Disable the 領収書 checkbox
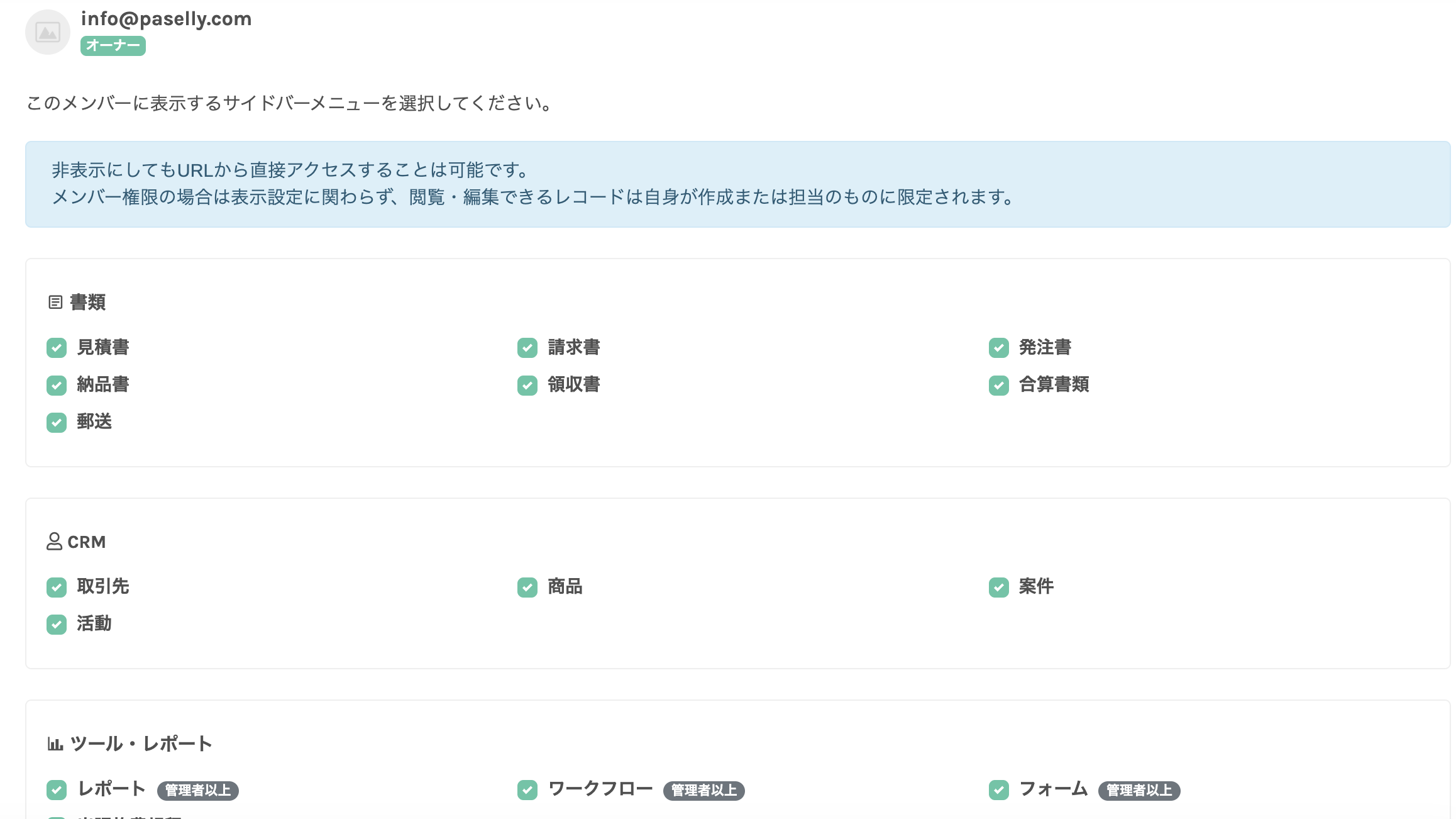Screen dimensions: 1456x819 pyautogui.click(x=527, y=385)
